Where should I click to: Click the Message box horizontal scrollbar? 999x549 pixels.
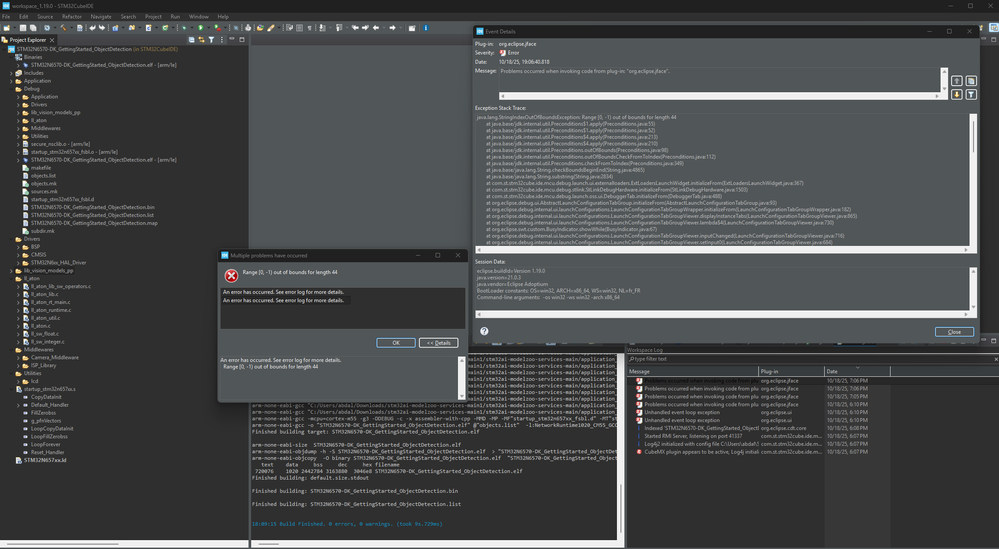click(720, 96)
